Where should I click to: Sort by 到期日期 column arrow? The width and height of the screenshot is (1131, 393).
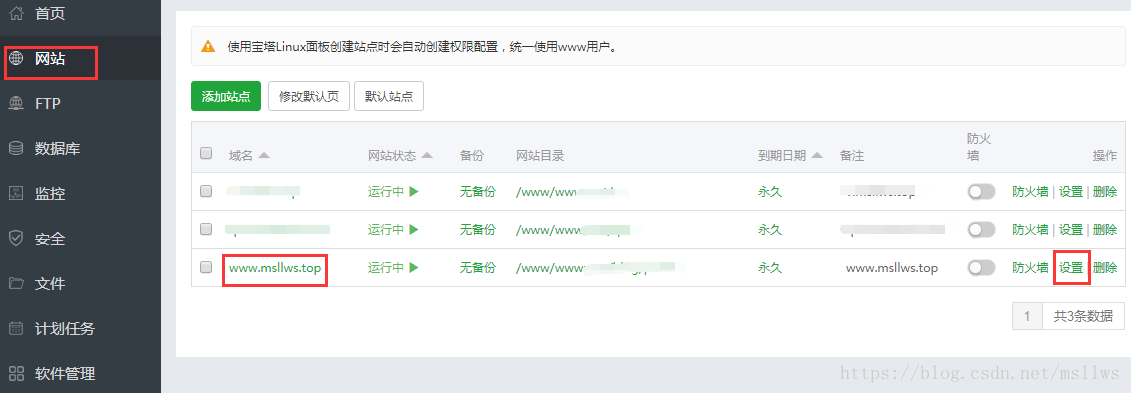[817, 156]
